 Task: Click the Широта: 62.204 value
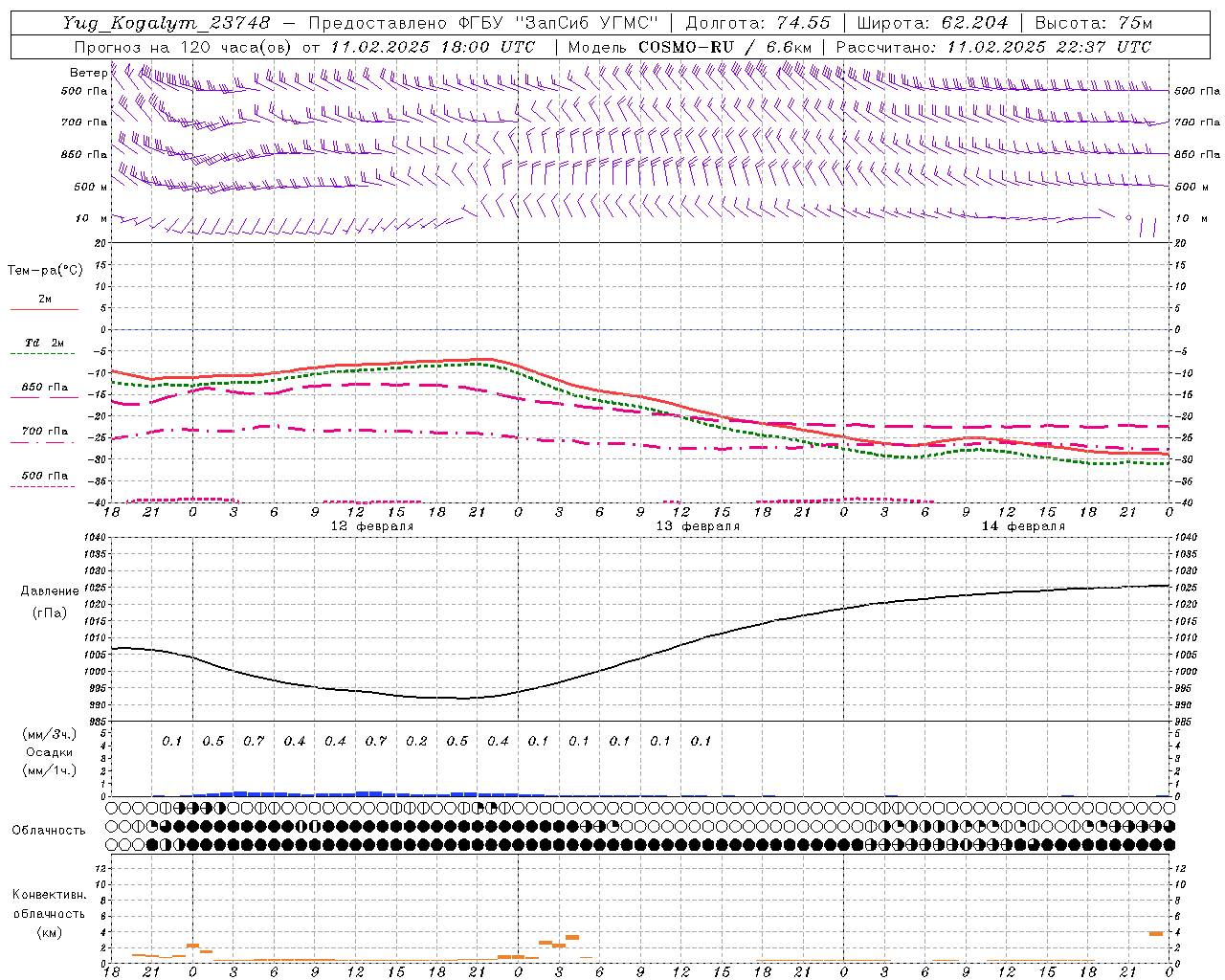932,23
